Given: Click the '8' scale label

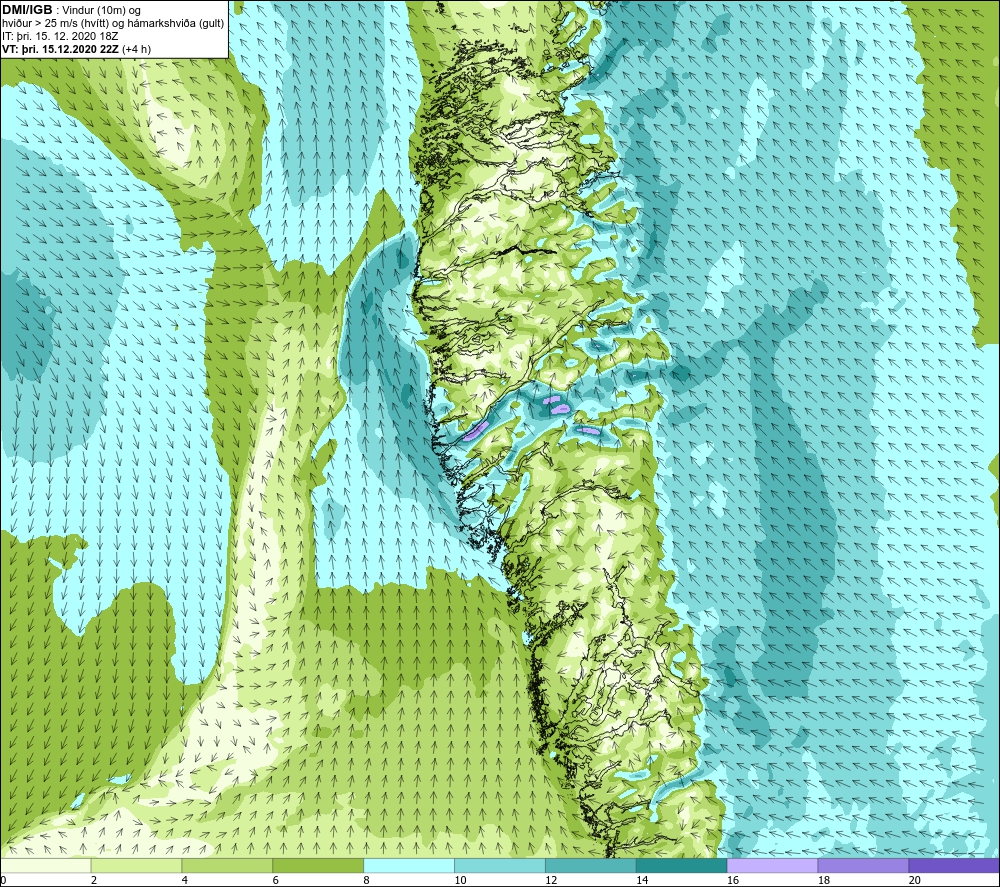Looking at the screenshot, I should [x=367, y=880].
